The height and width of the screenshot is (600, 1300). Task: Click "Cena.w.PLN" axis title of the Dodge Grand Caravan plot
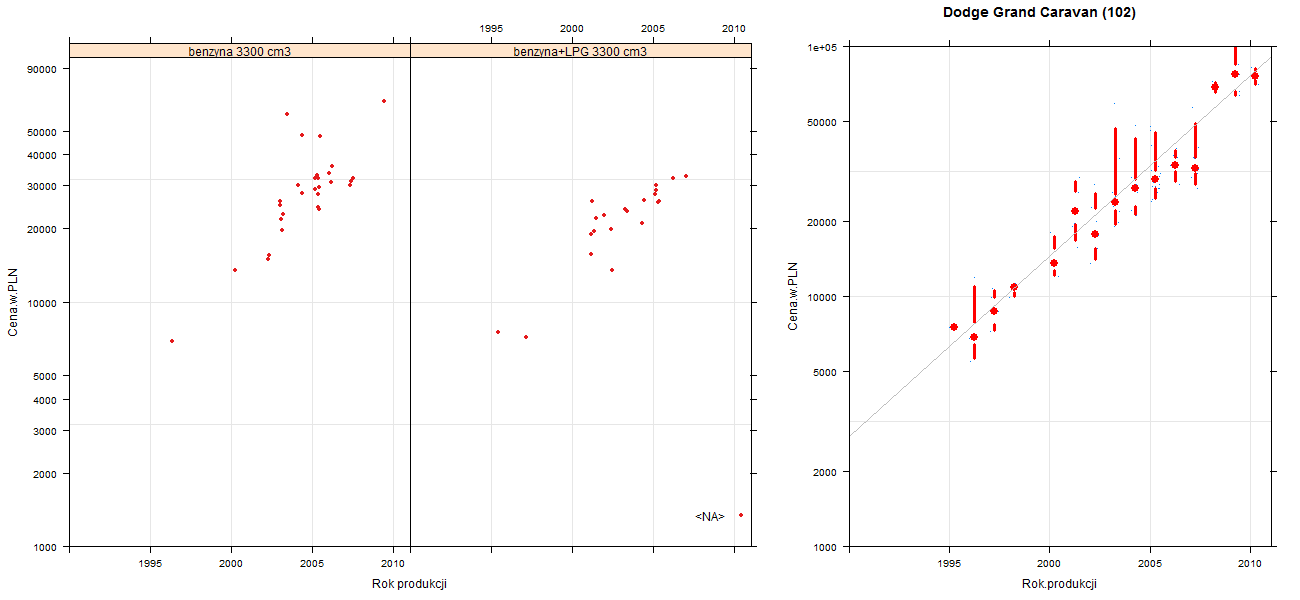coord(793,296)
